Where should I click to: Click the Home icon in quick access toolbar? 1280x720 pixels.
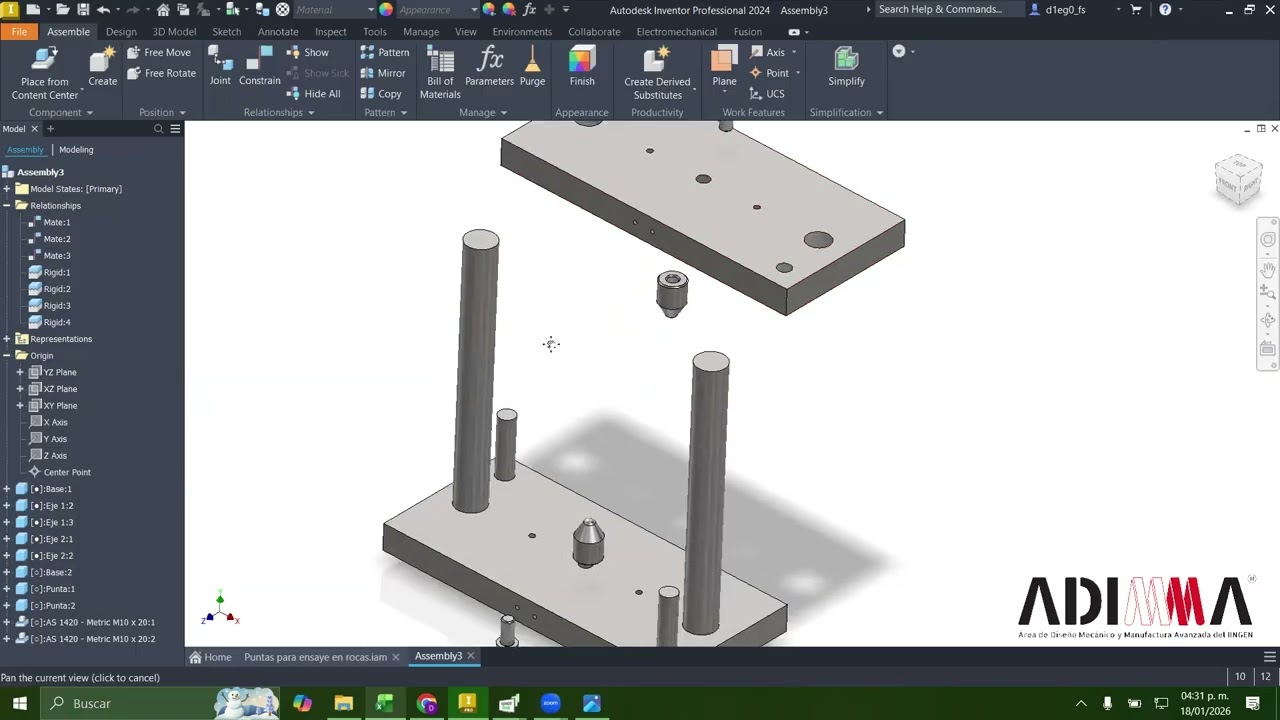(163, 10)
